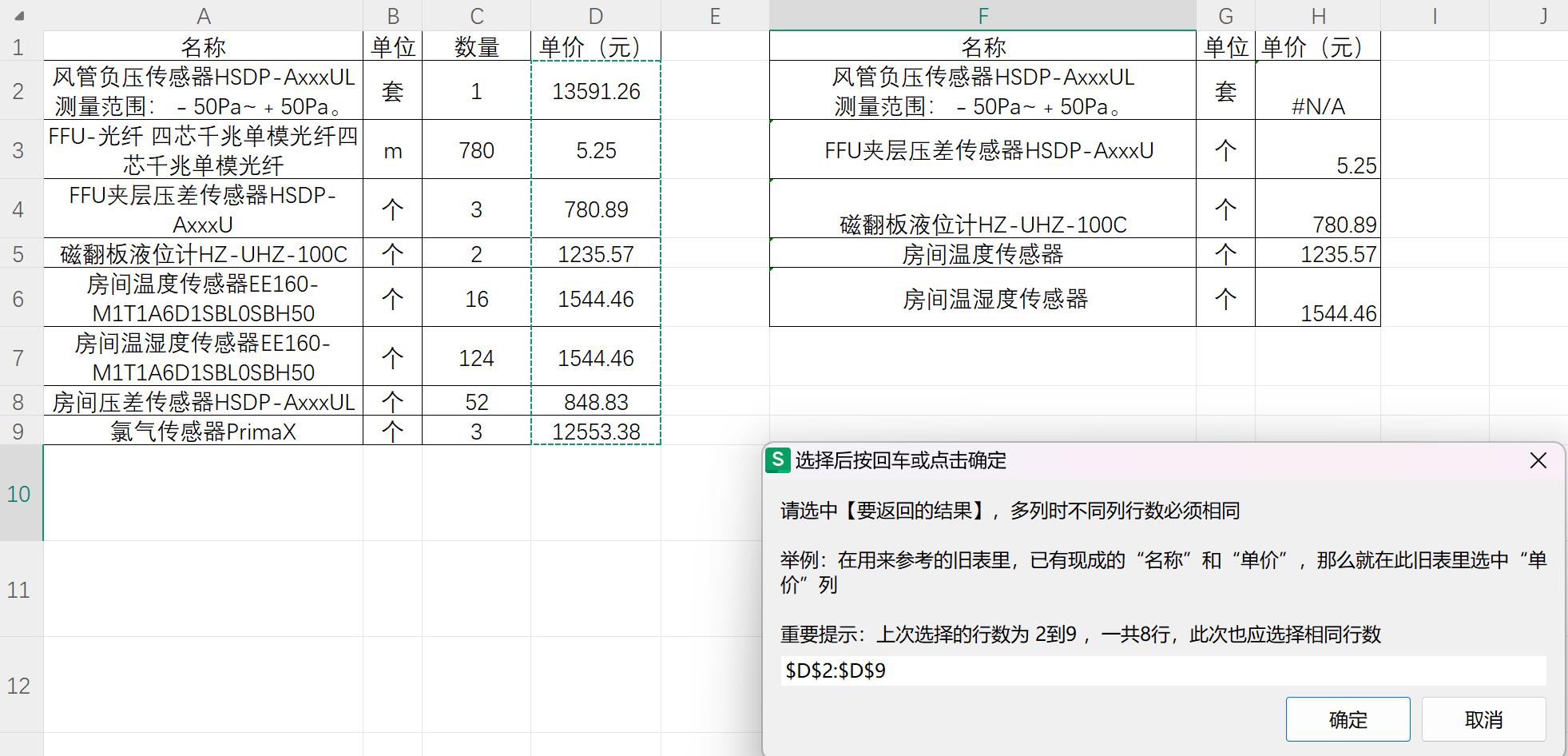Viewport: 1568px width, 756px height.
Task: Click the S plugin icon in the dialog title bar
Action: 778,460
